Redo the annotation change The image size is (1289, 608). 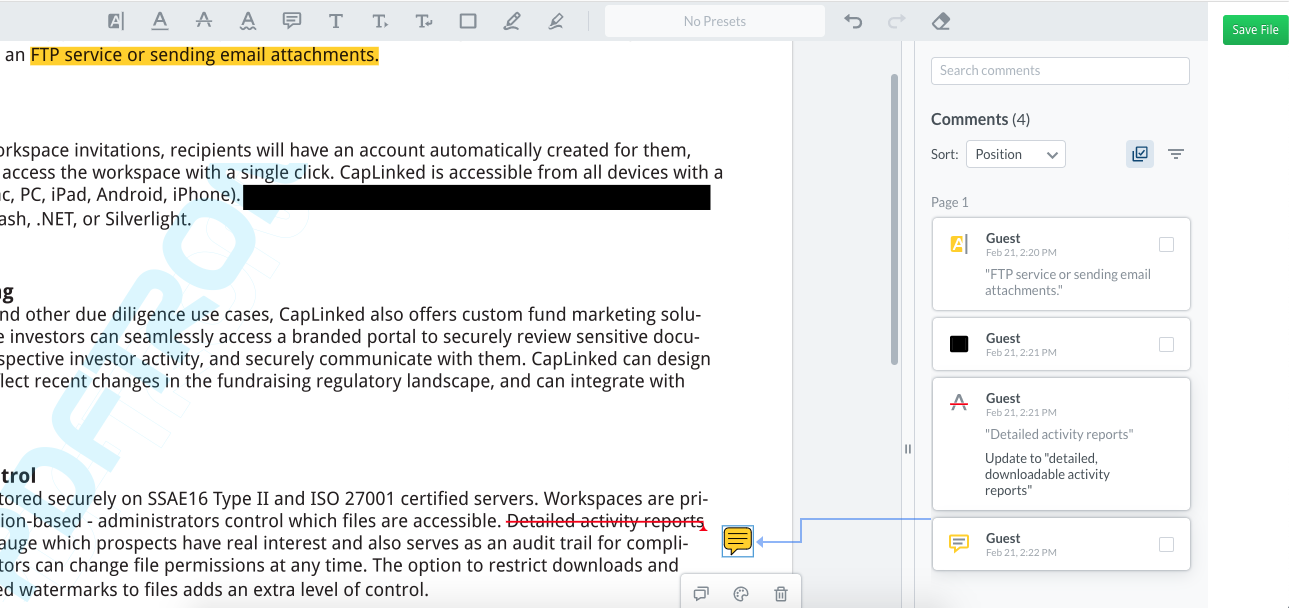(897, 21)
